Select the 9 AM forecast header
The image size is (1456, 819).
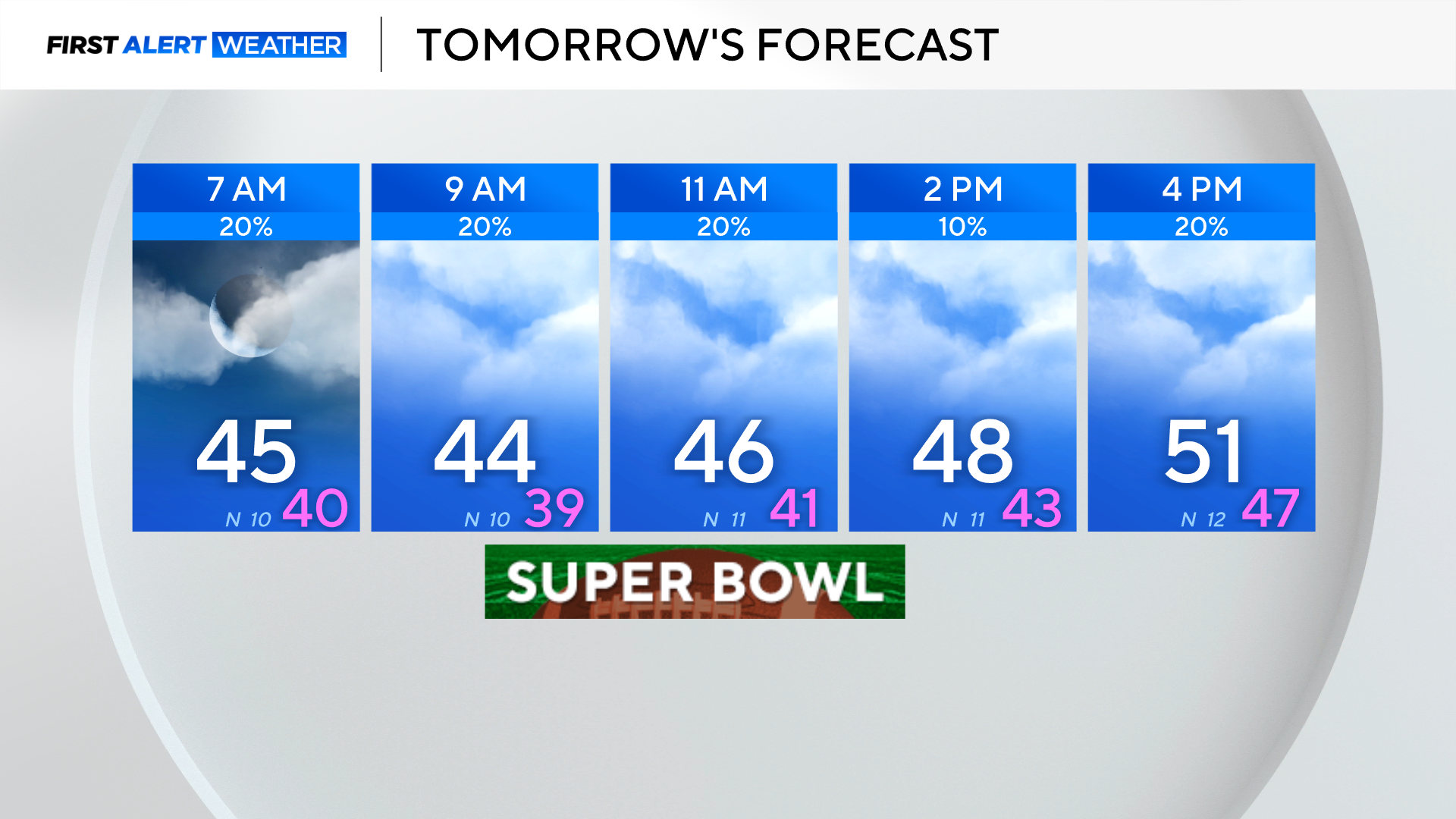coord(485,188)
